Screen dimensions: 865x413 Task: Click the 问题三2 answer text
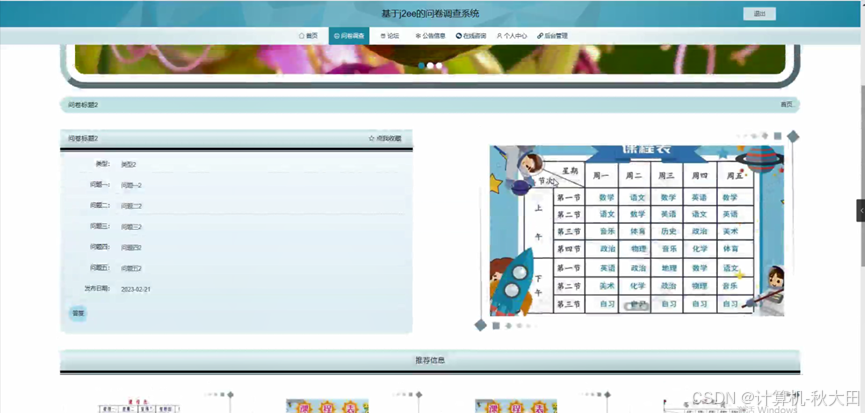(x=131, y=227)
